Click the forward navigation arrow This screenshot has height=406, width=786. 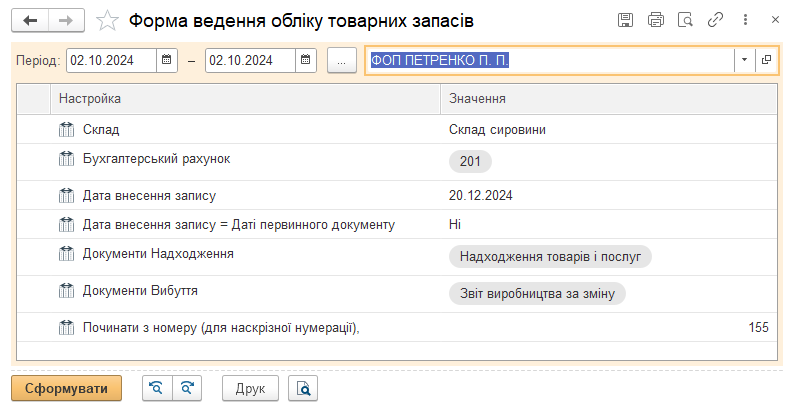(65, 20)
